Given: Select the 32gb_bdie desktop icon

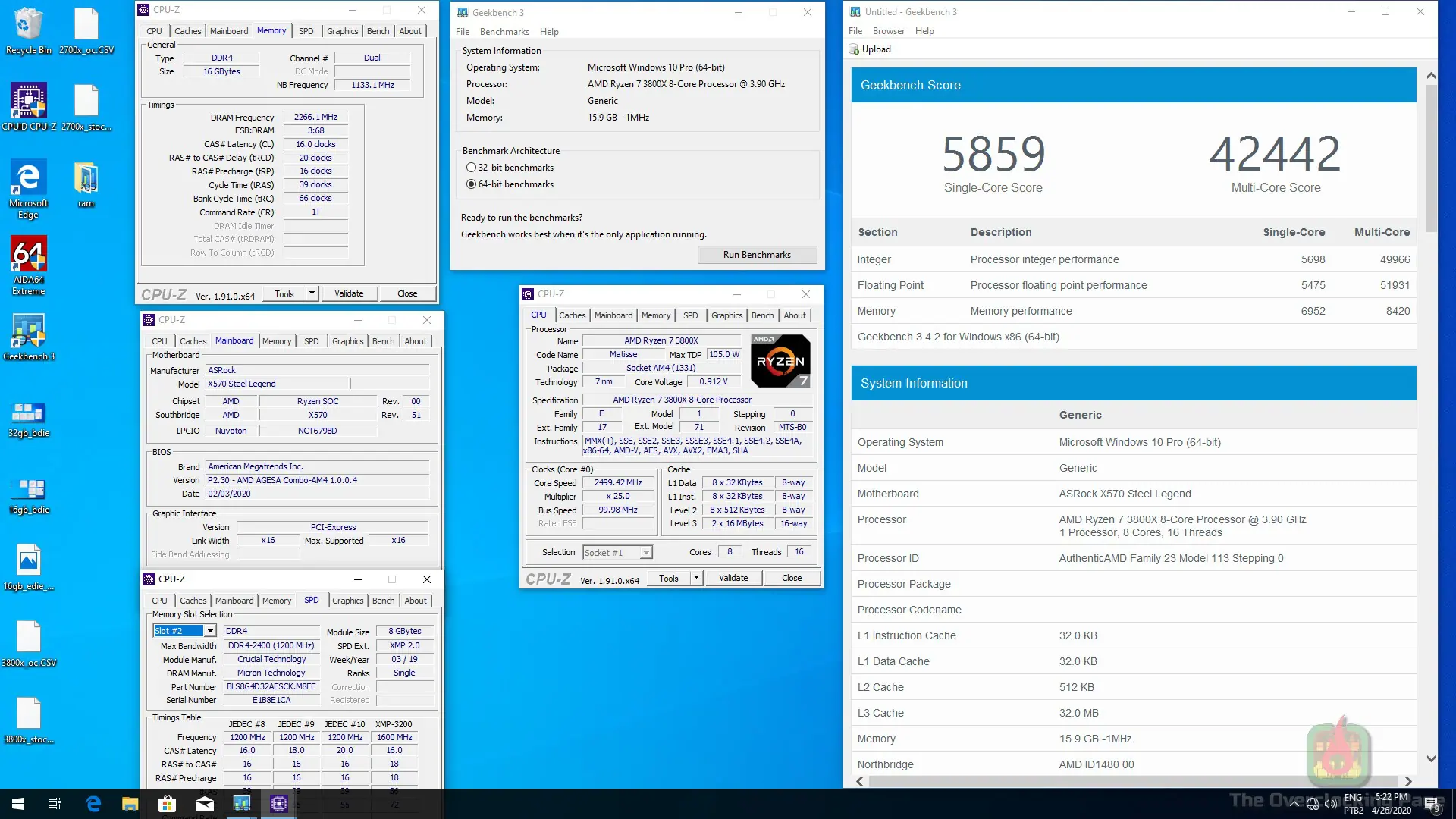Looking at the screenshot, I should [x=29, y=419].
